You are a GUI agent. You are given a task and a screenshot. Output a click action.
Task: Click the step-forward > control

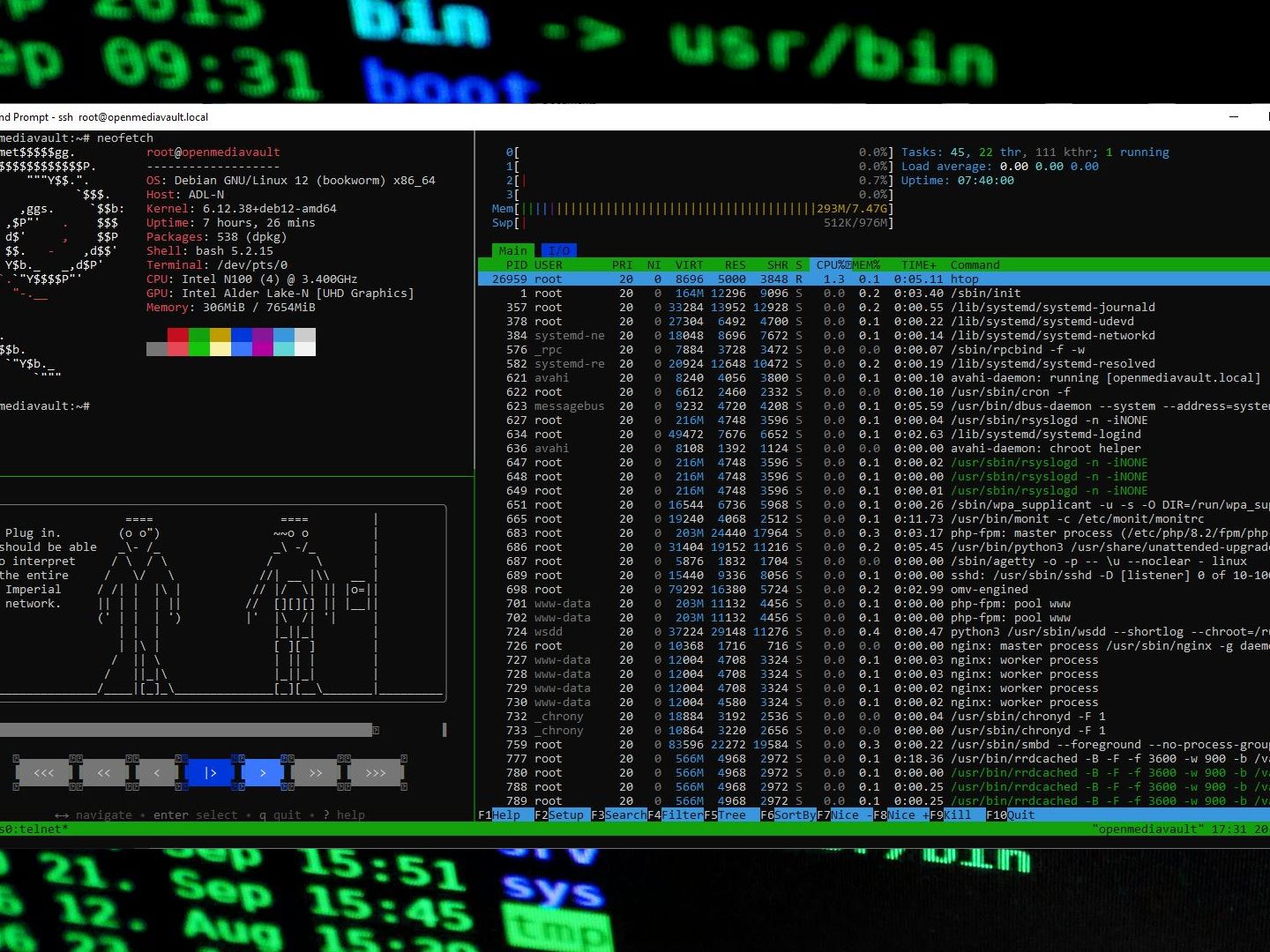[263, 772]
